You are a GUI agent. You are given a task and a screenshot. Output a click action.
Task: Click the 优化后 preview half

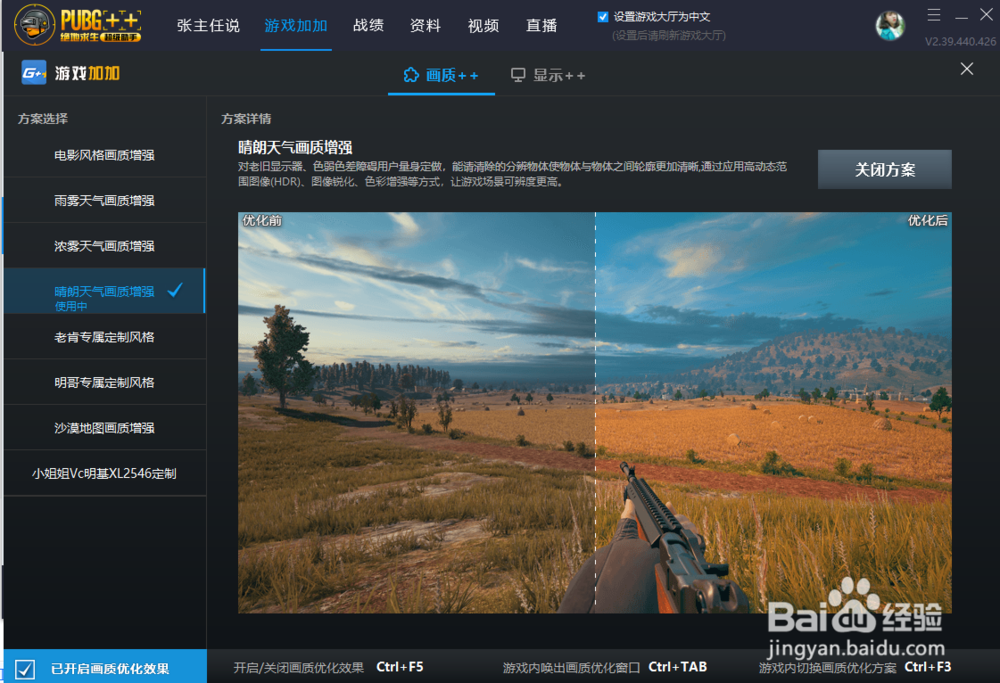pos(774,413)
